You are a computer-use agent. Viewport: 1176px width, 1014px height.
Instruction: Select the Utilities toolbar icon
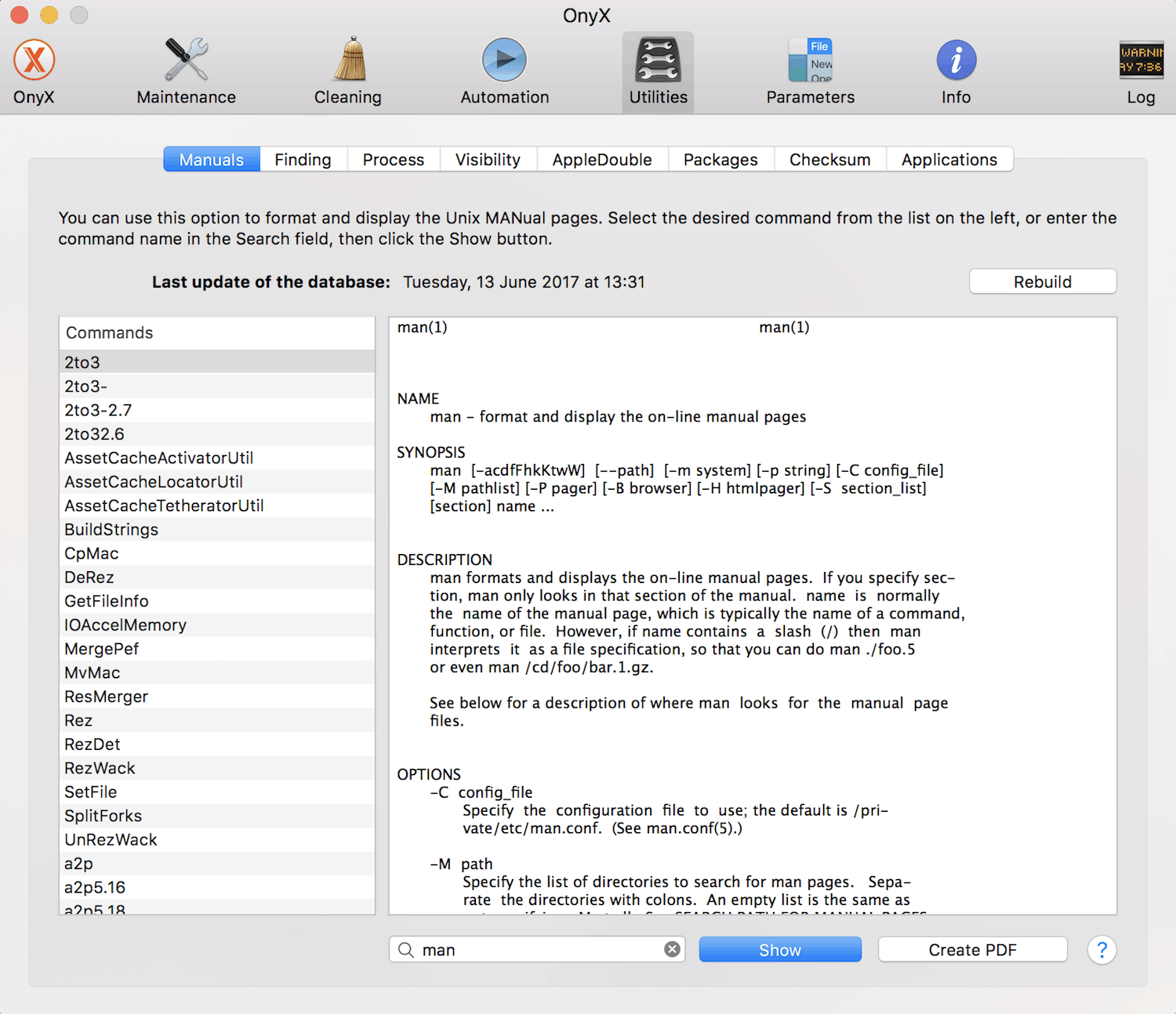658,62
